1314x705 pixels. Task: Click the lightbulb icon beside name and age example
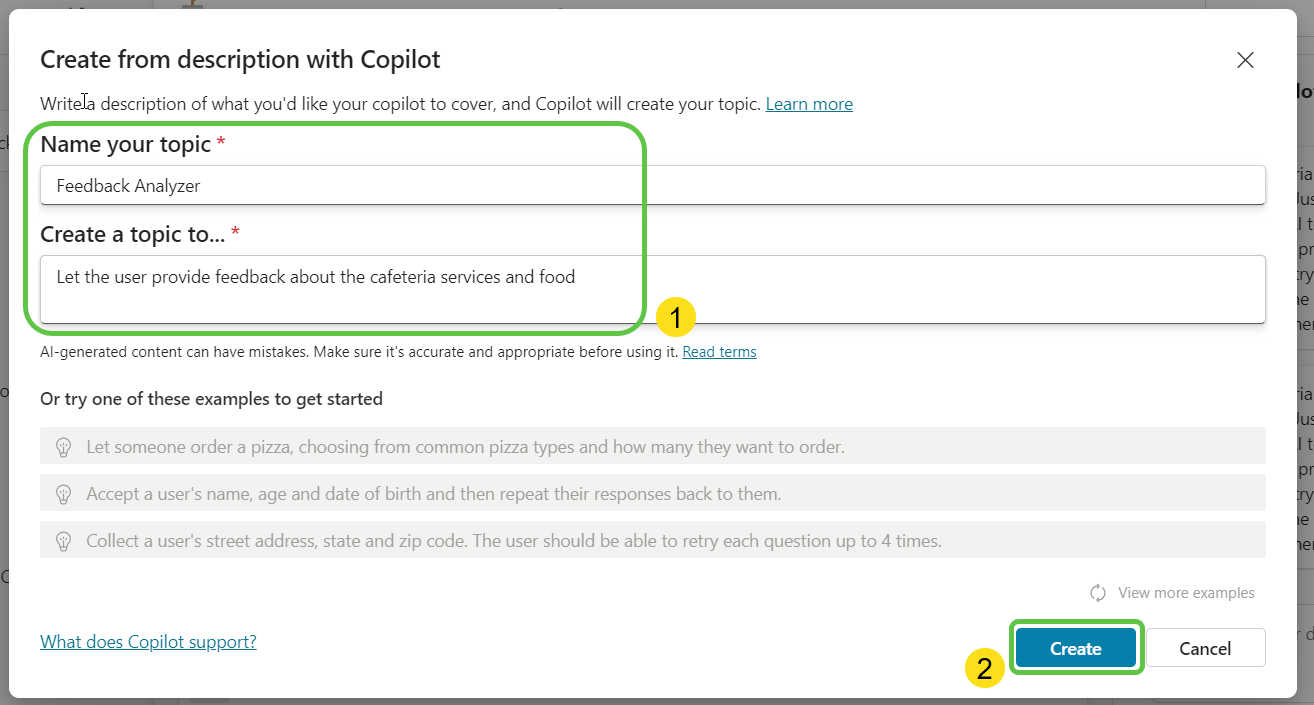[x=63, y=494]
